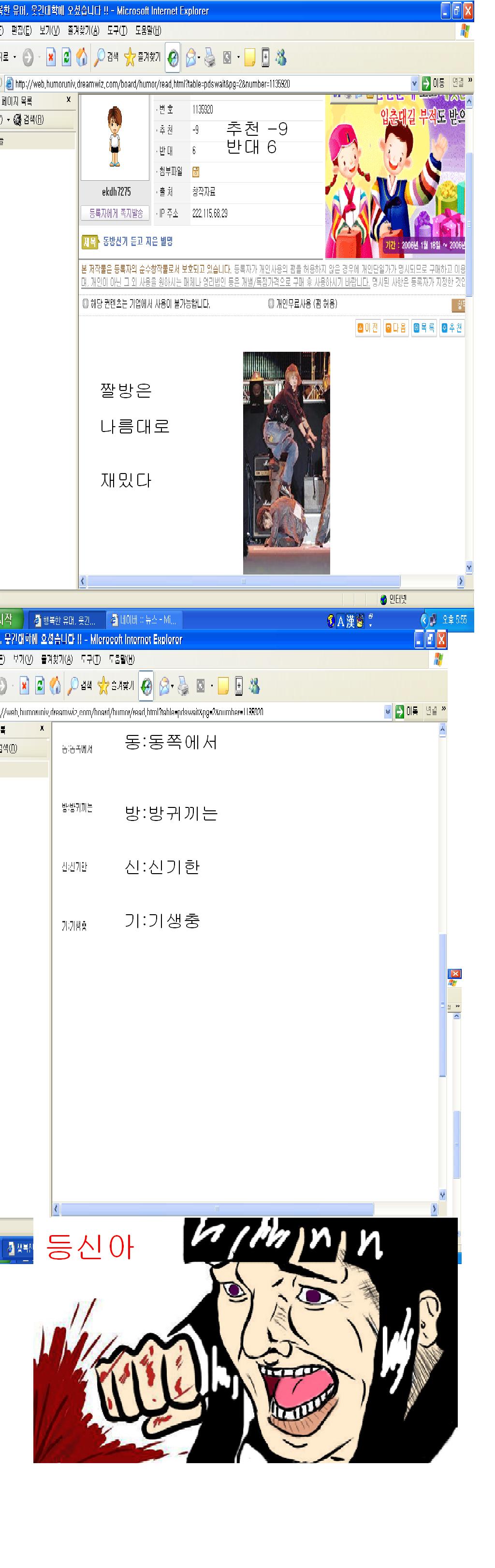Click the Mail icon in the lower browser window

pos(164,686)
